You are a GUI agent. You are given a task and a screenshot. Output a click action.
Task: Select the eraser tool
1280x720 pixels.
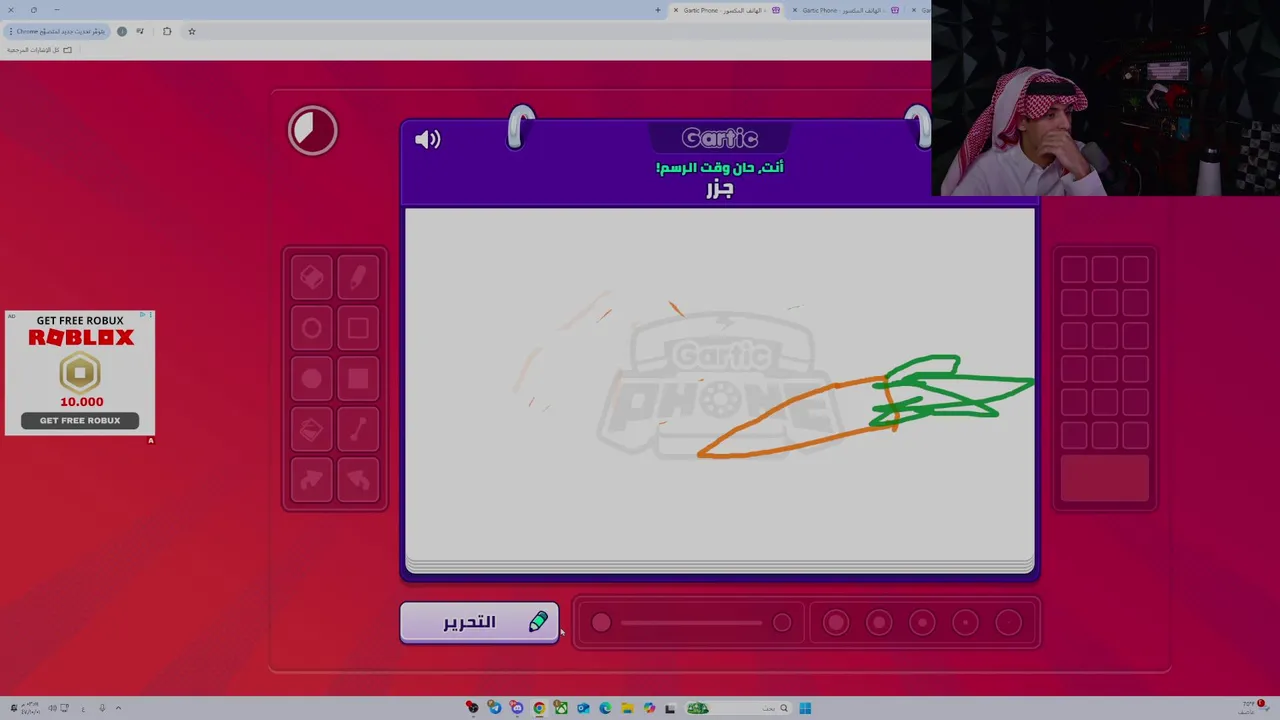(311, 277)
